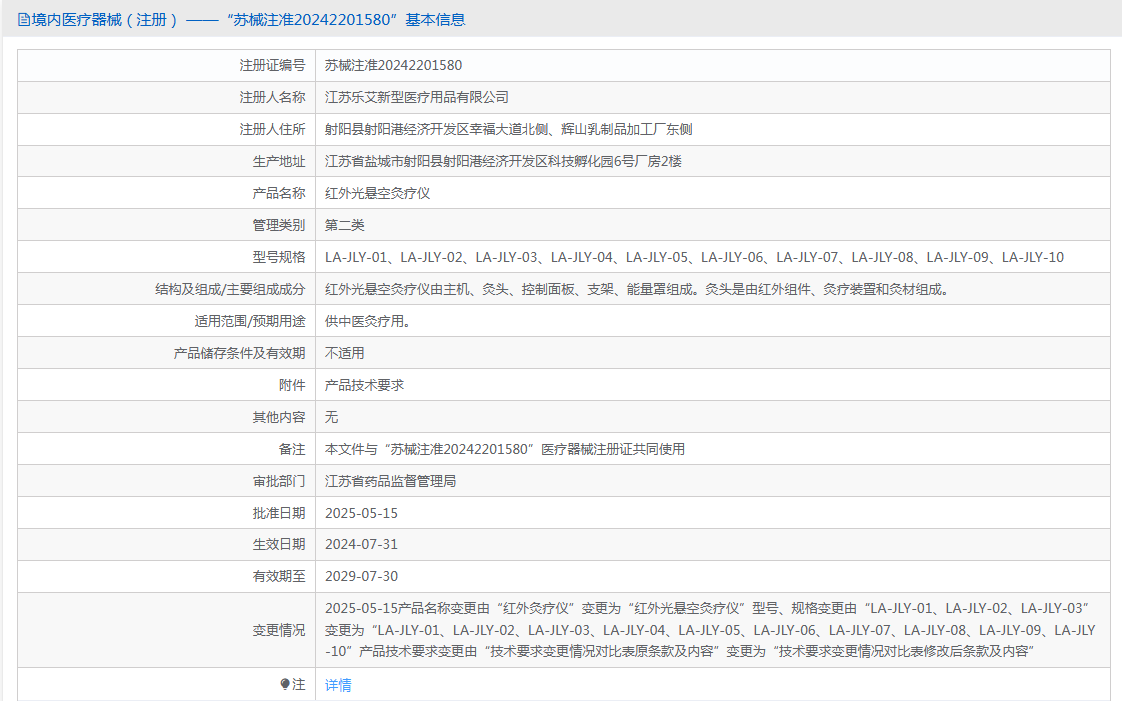The image size is (1122, 701).
Task: Click the 生效日期 label
Action: click(278, 544)
